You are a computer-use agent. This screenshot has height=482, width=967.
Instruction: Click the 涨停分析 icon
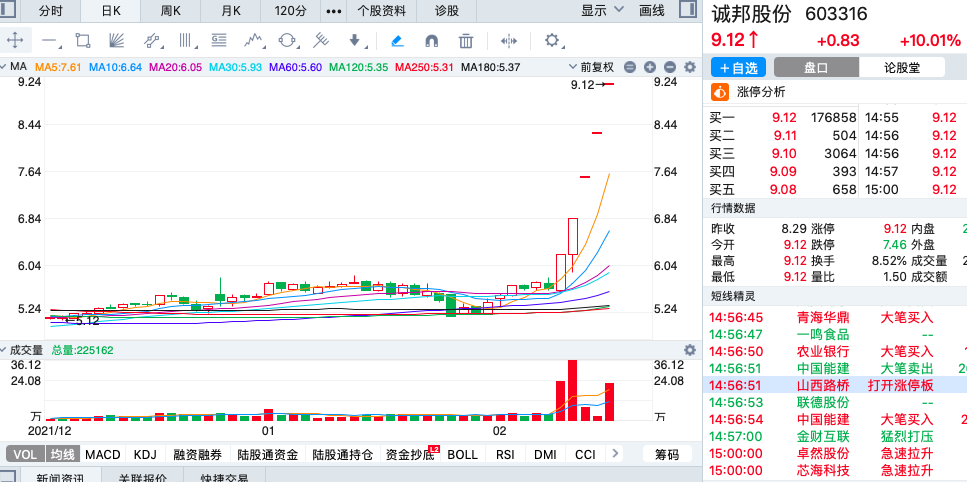pos(719,92)
